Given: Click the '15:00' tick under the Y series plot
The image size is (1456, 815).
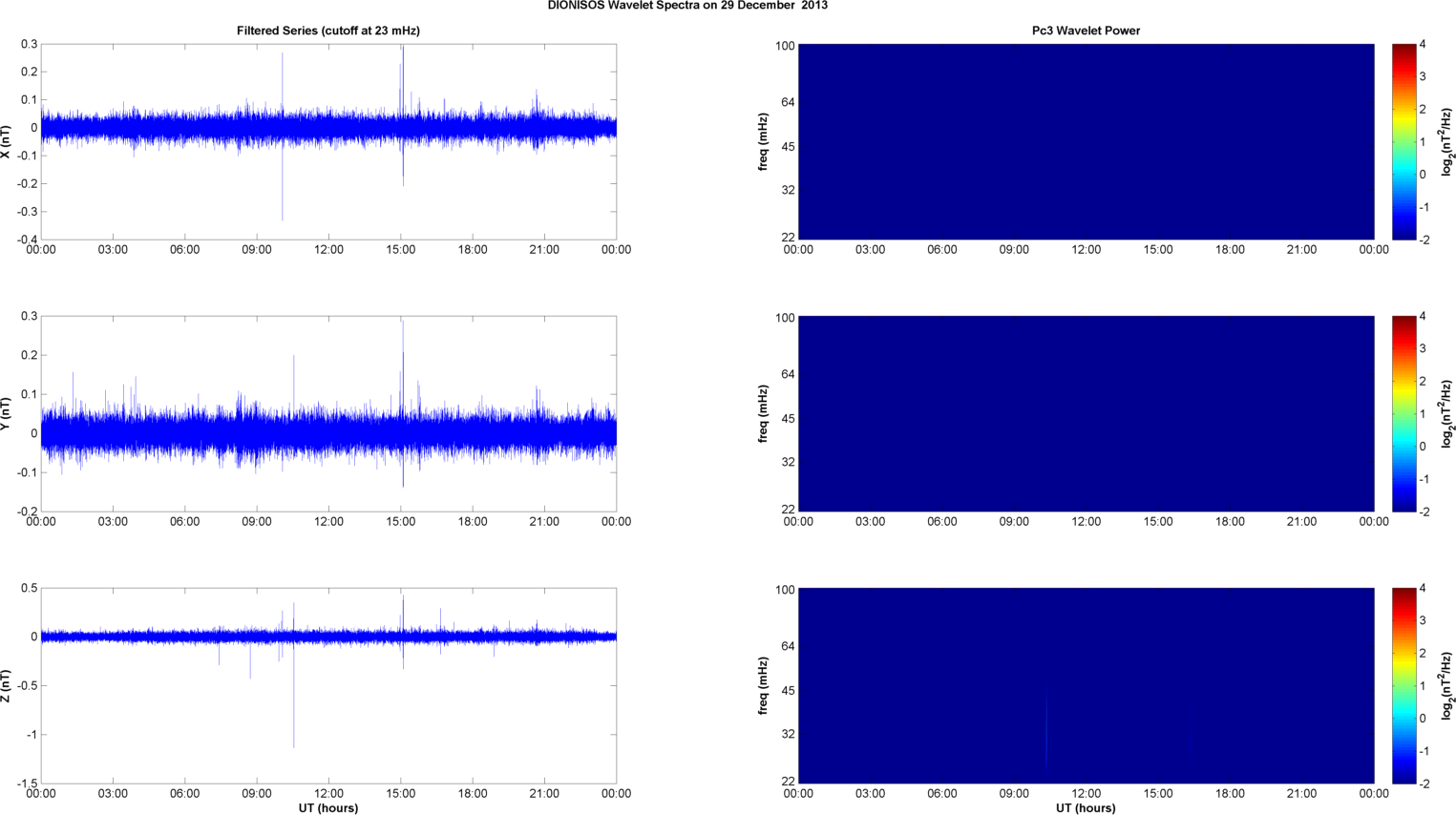Looking at the screenshot, I should tap(401, 522).
